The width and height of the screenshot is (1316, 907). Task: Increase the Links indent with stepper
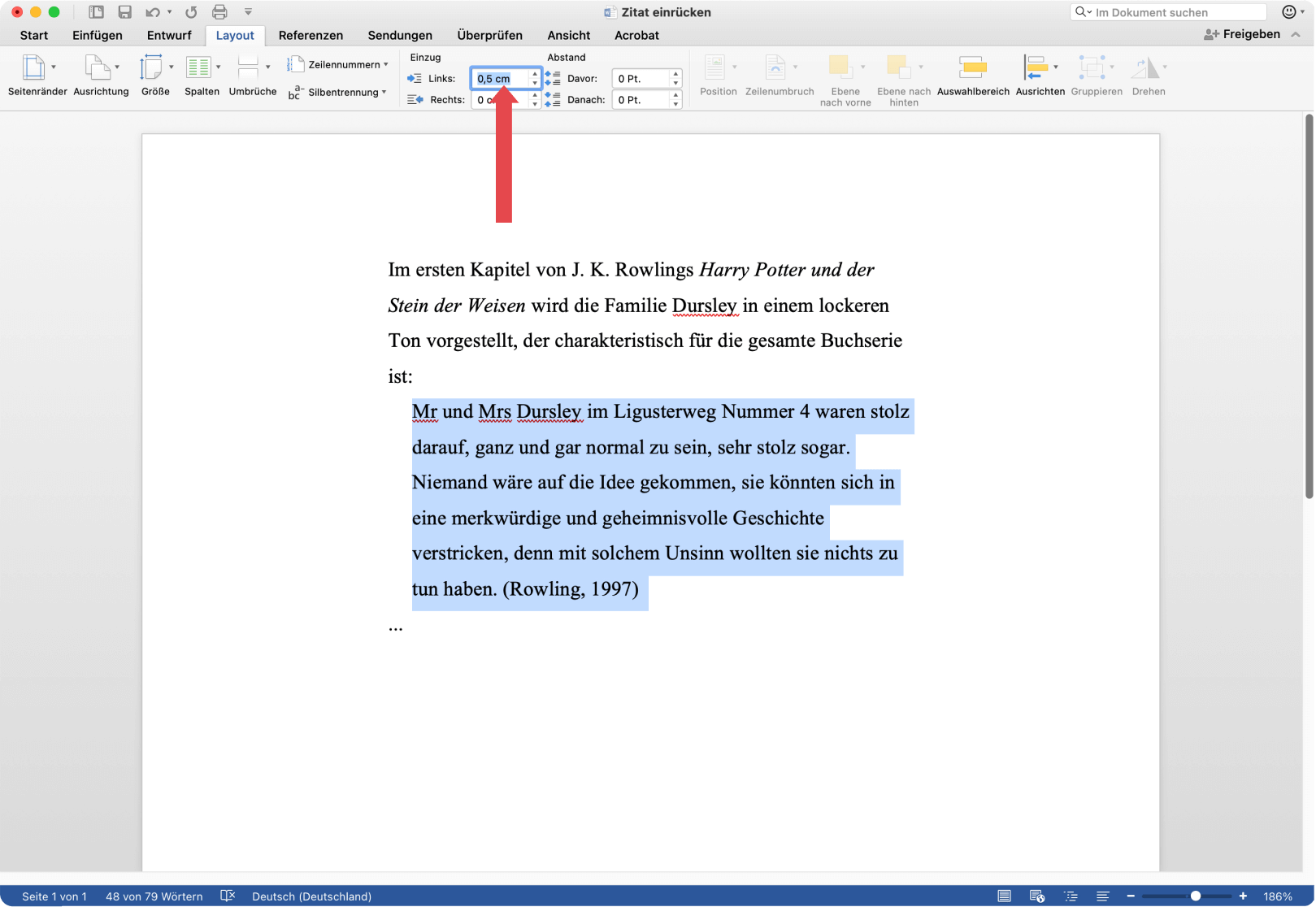535,74
